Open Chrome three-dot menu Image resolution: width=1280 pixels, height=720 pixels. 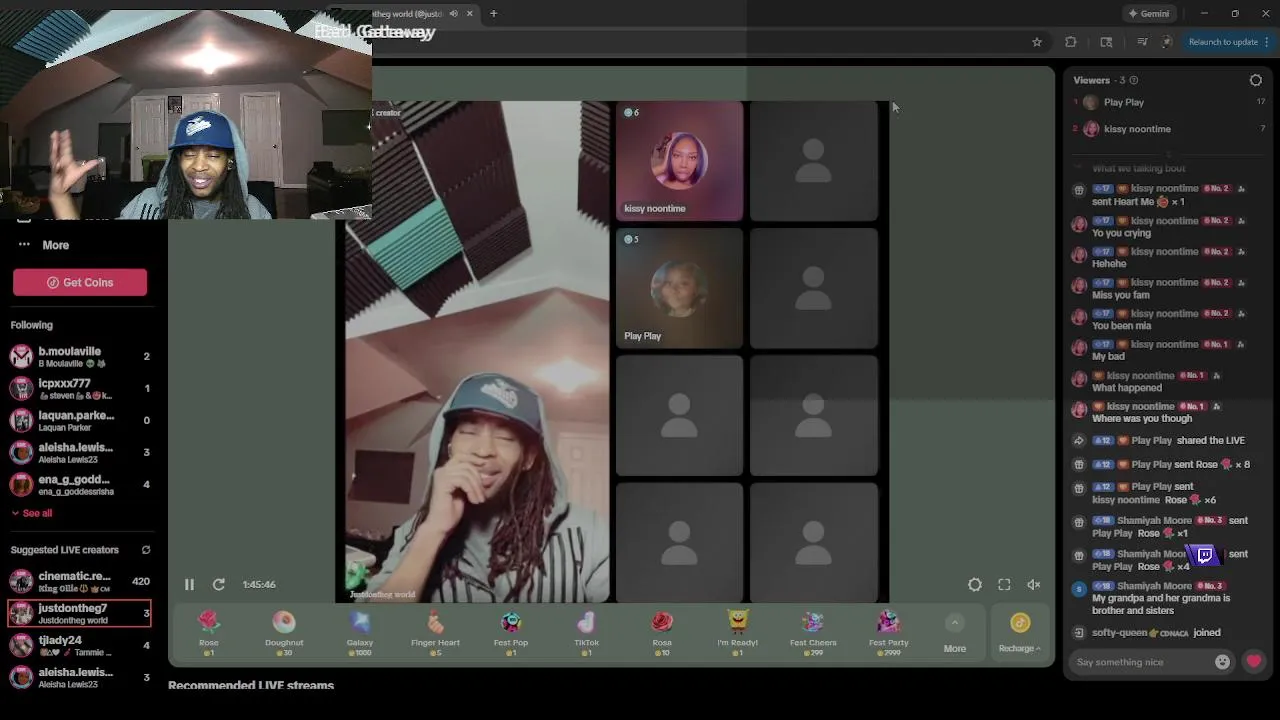(1268, 42)
